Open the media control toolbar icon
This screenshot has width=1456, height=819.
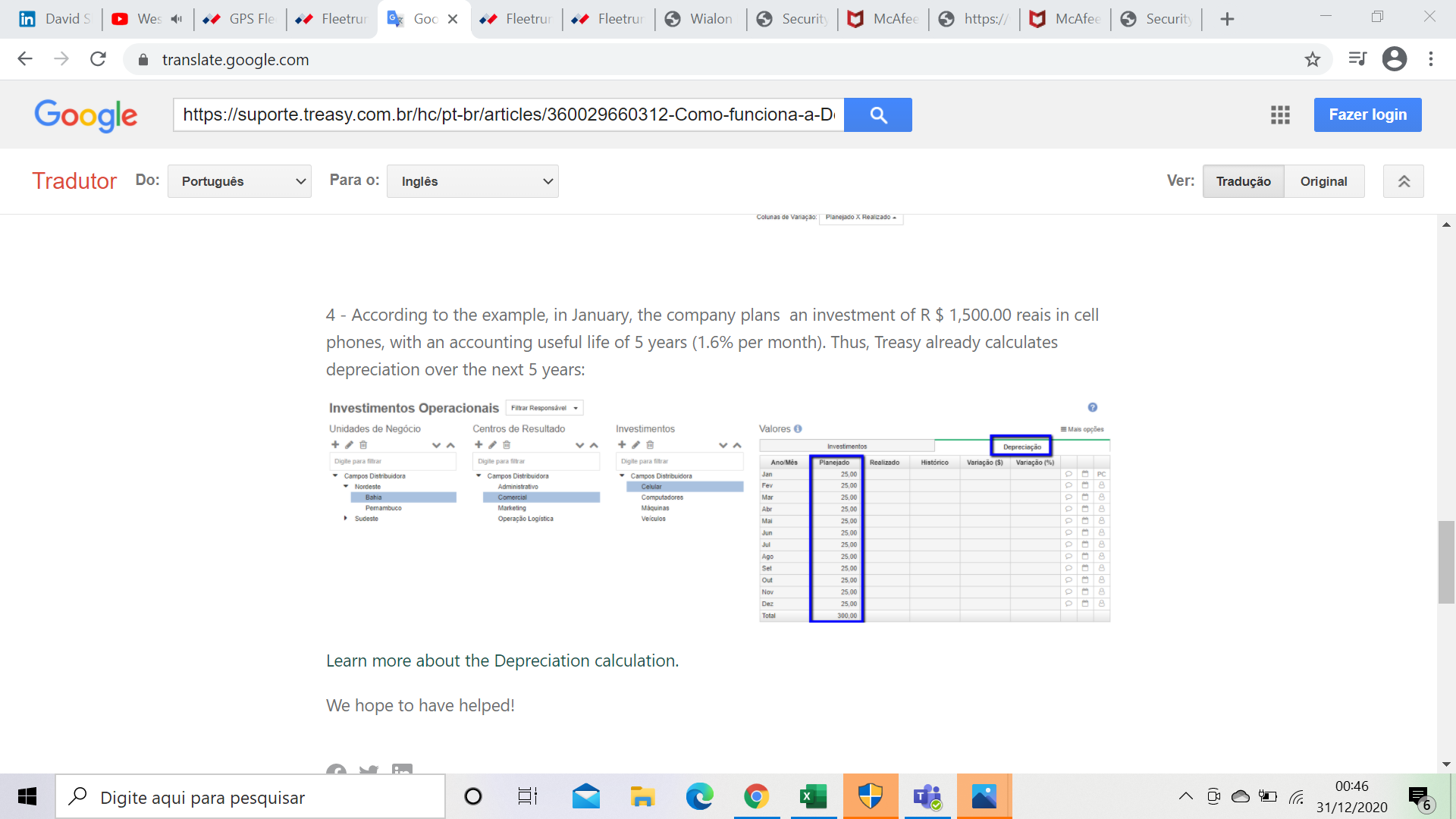click(1357, 59)
